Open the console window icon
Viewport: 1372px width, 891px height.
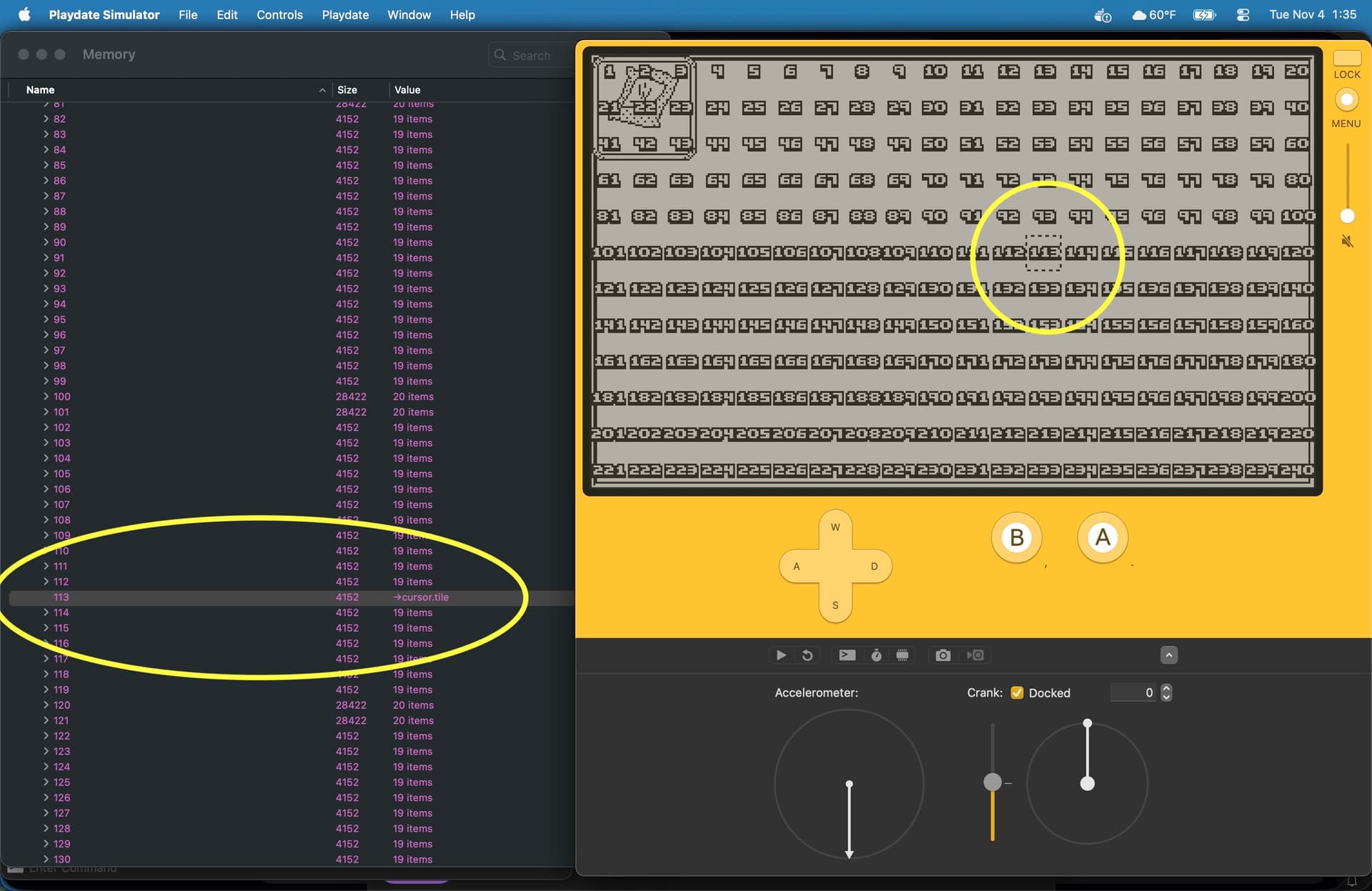pos(847,655)
